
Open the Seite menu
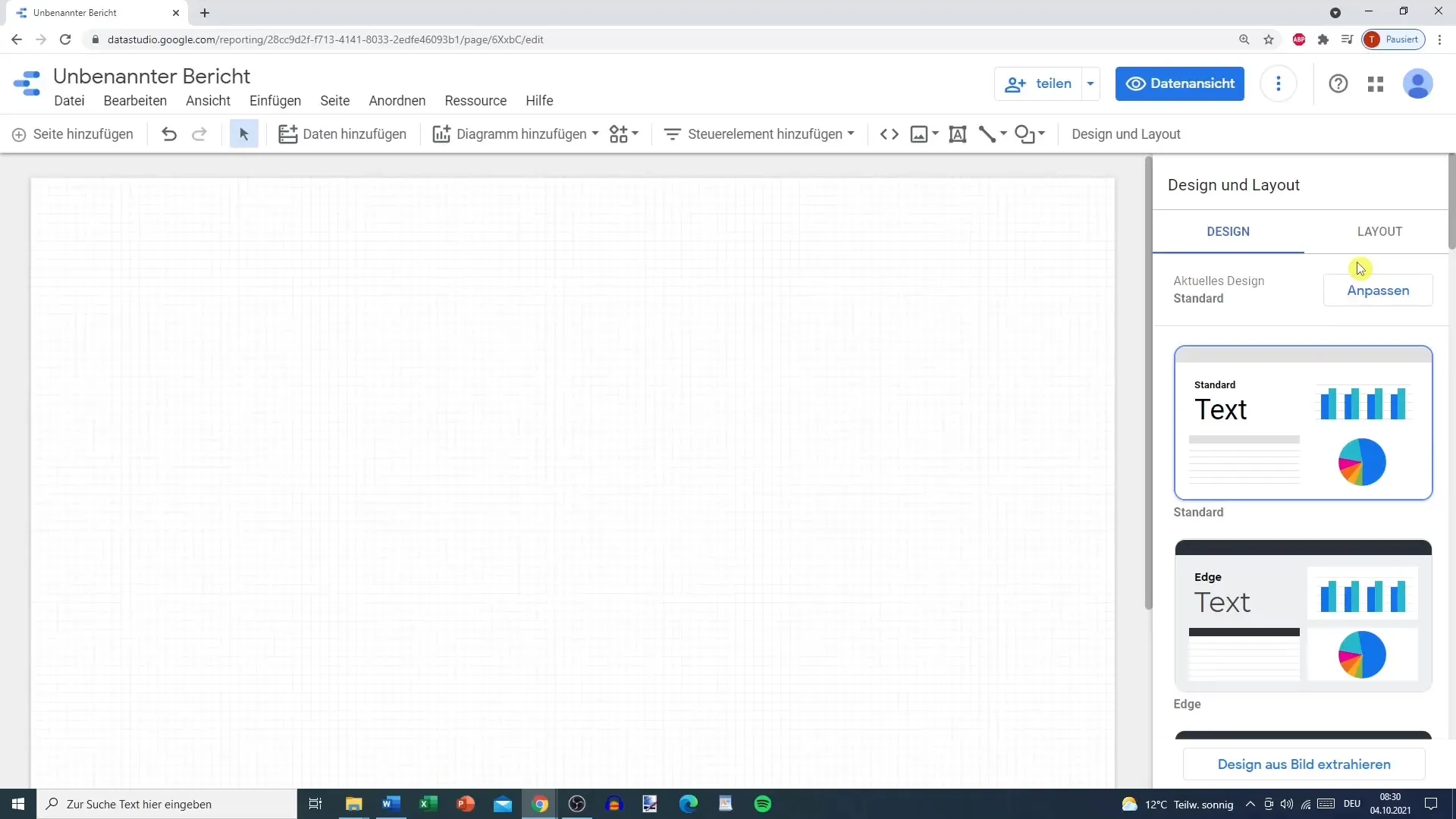pyautogui.click(x=334, y=101)
